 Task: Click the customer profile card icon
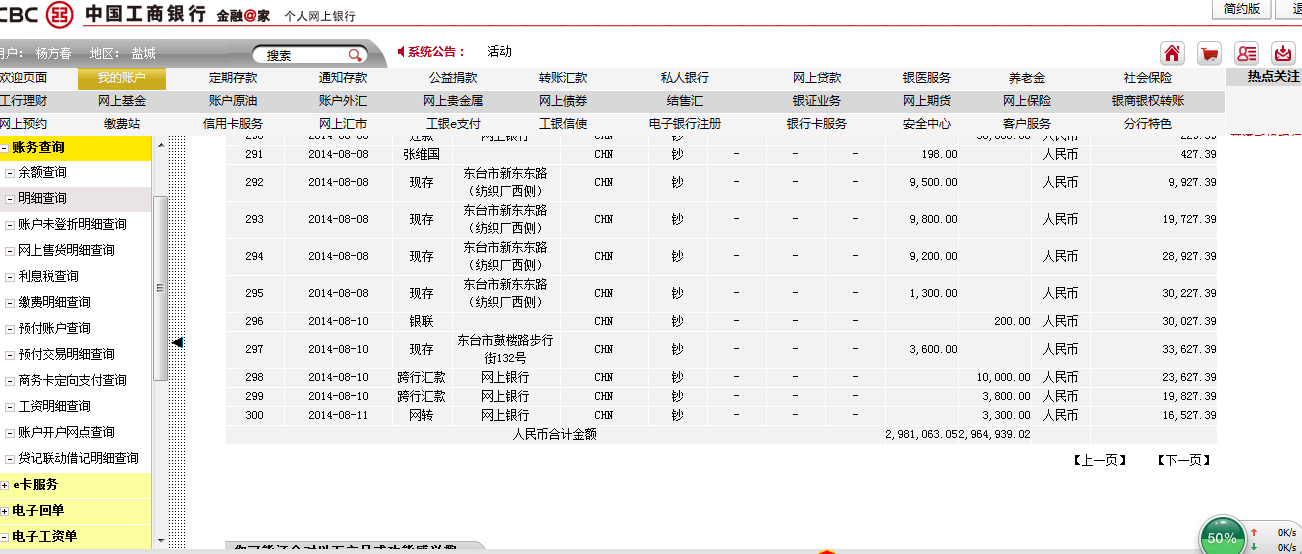click(1246, 53)
